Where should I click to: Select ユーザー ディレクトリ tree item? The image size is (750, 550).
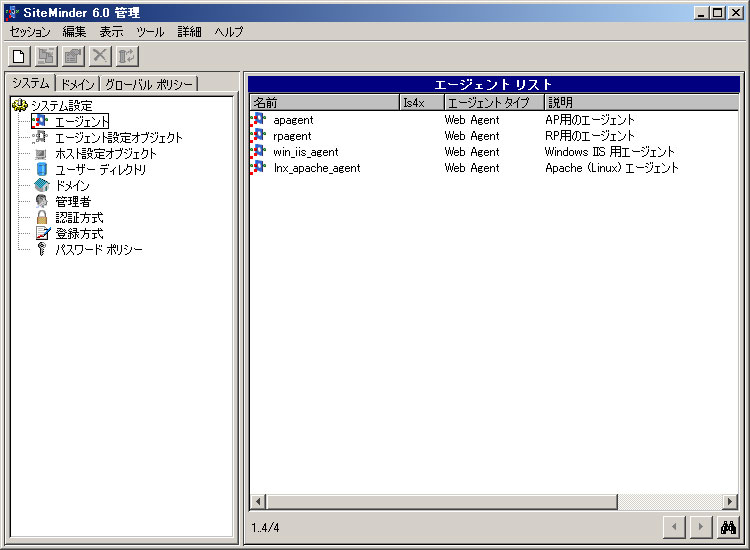[100, 170]
